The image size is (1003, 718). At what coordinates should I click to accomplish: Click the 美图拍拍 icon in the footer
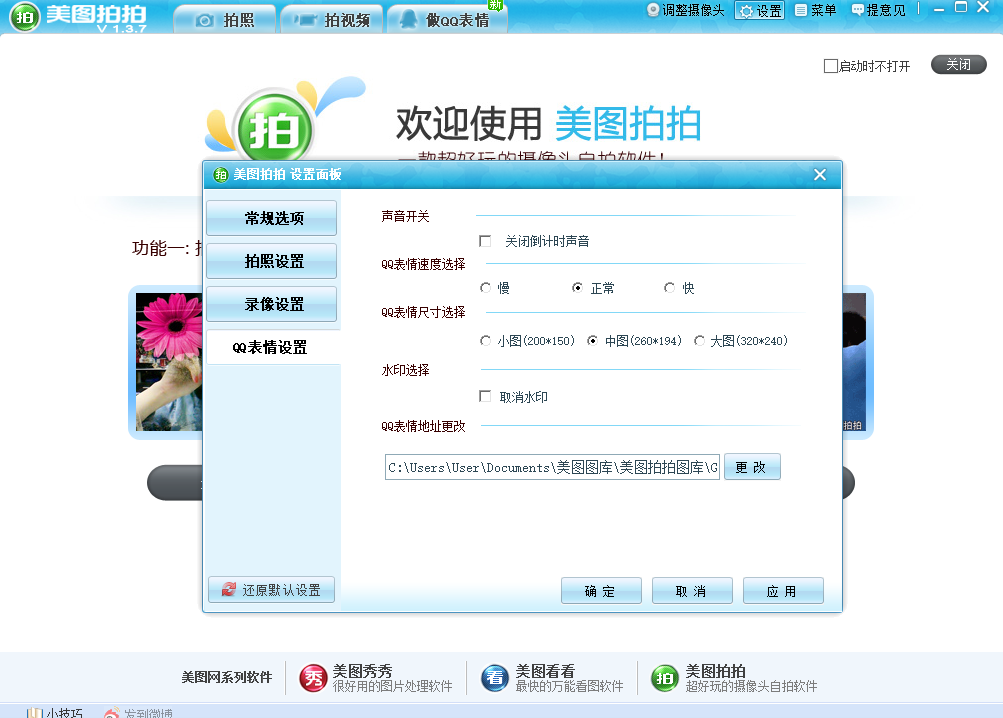click(665, 678)
